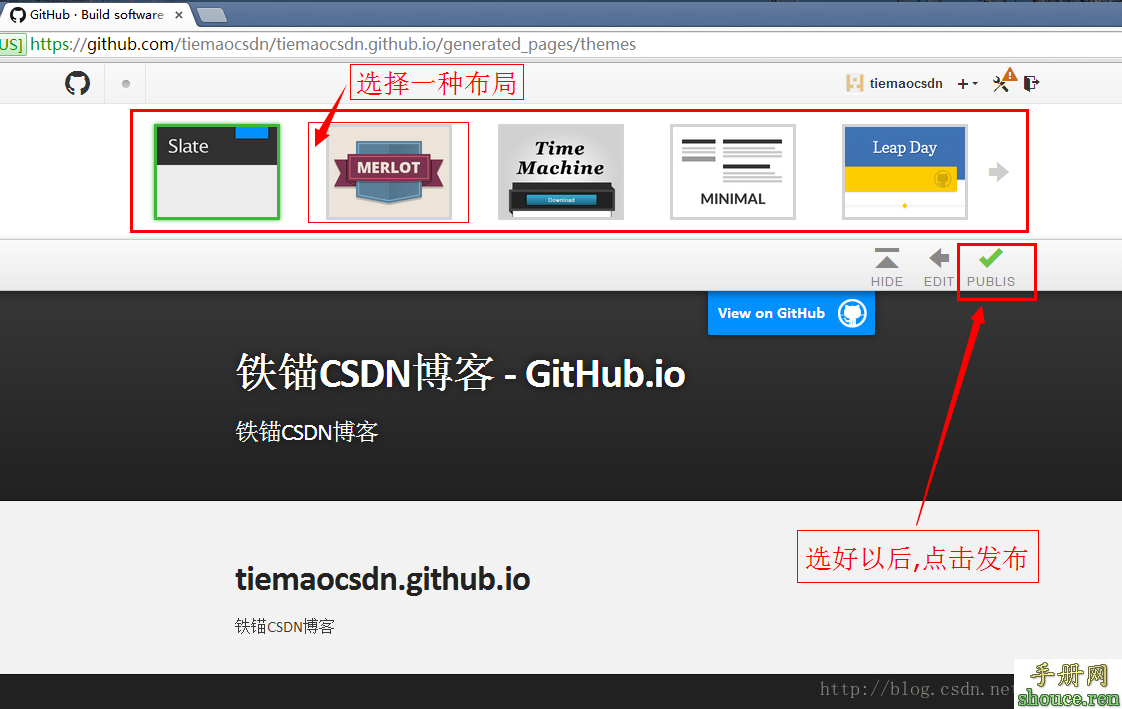Publish the page with checkmark button
This screenshot has height=709, width=1122.
pos(991,268)
